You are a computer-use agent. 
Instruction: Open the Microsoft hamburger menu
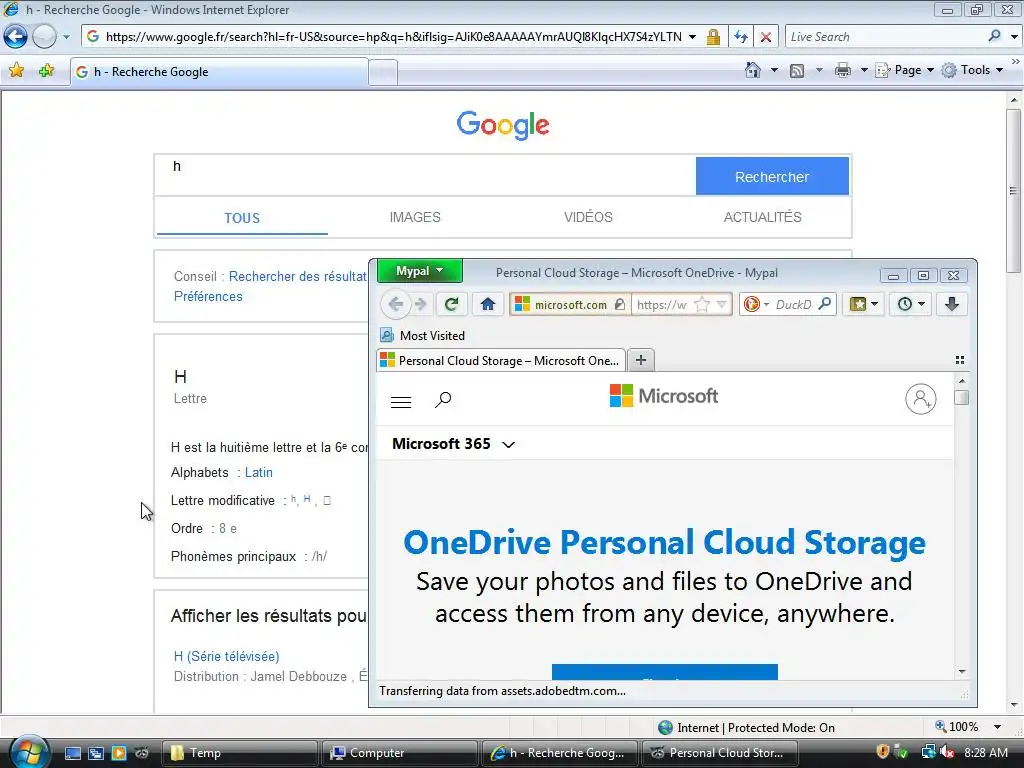coord(400,402)
